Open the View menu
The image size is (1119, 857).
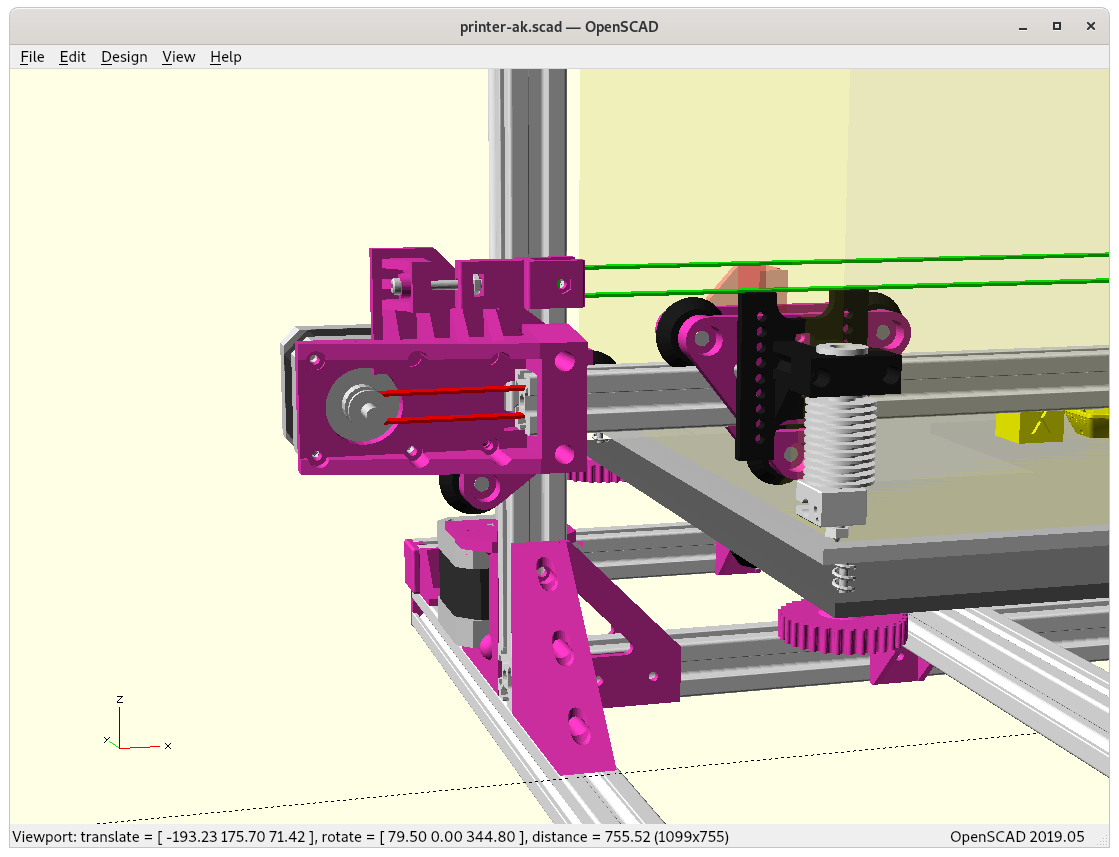pos(178,57)
